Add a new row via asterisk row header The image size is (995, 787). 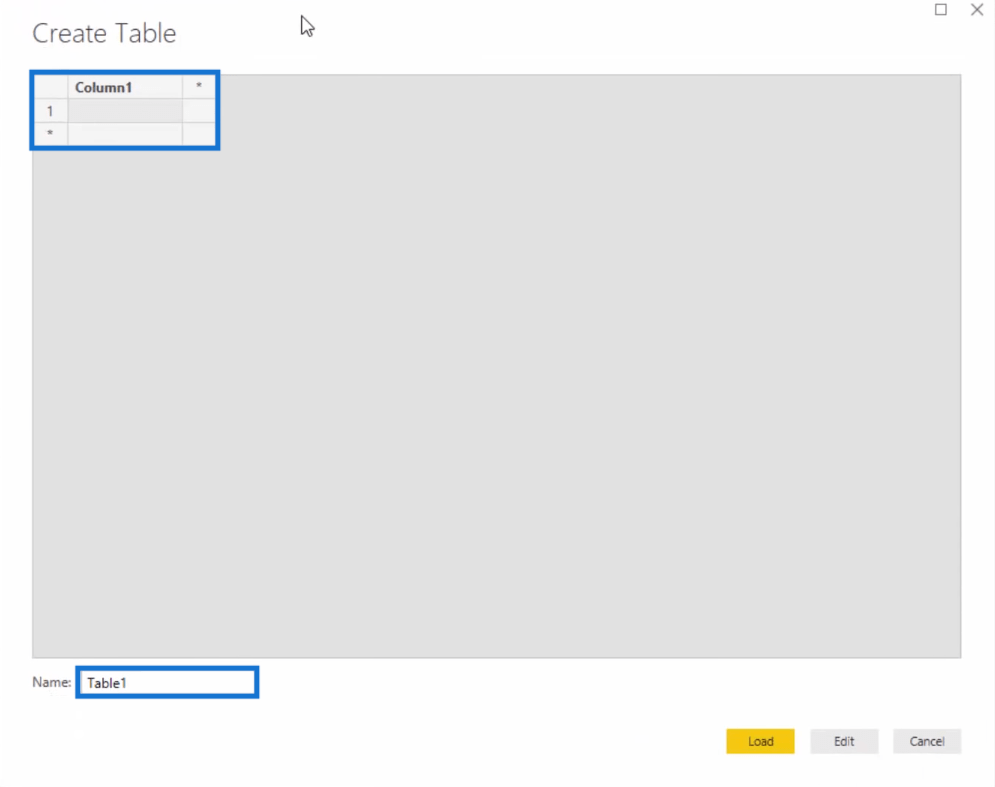coord(50,134)
